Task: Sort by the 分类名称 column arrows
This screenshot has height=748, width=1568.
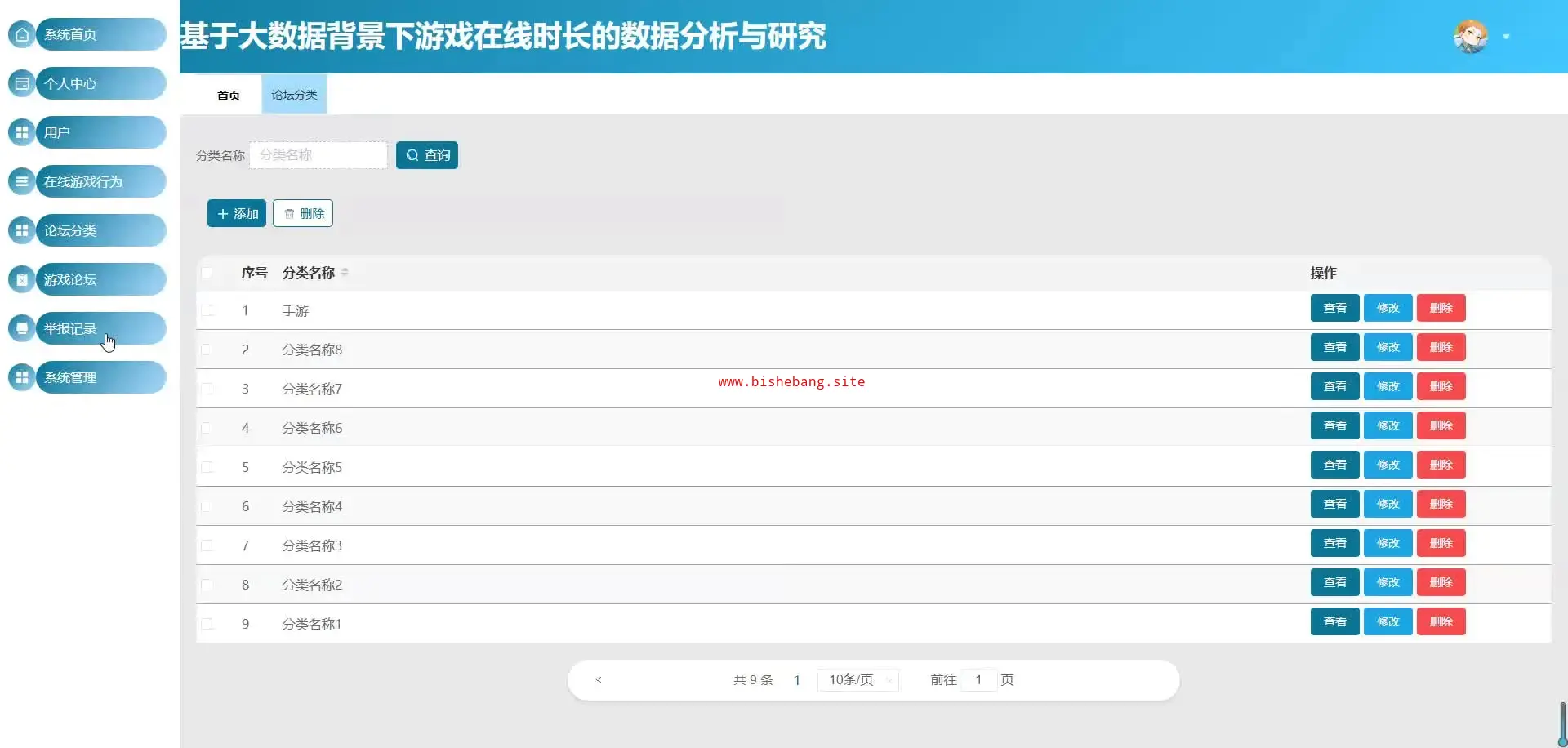Action: [x=345, y=273]
